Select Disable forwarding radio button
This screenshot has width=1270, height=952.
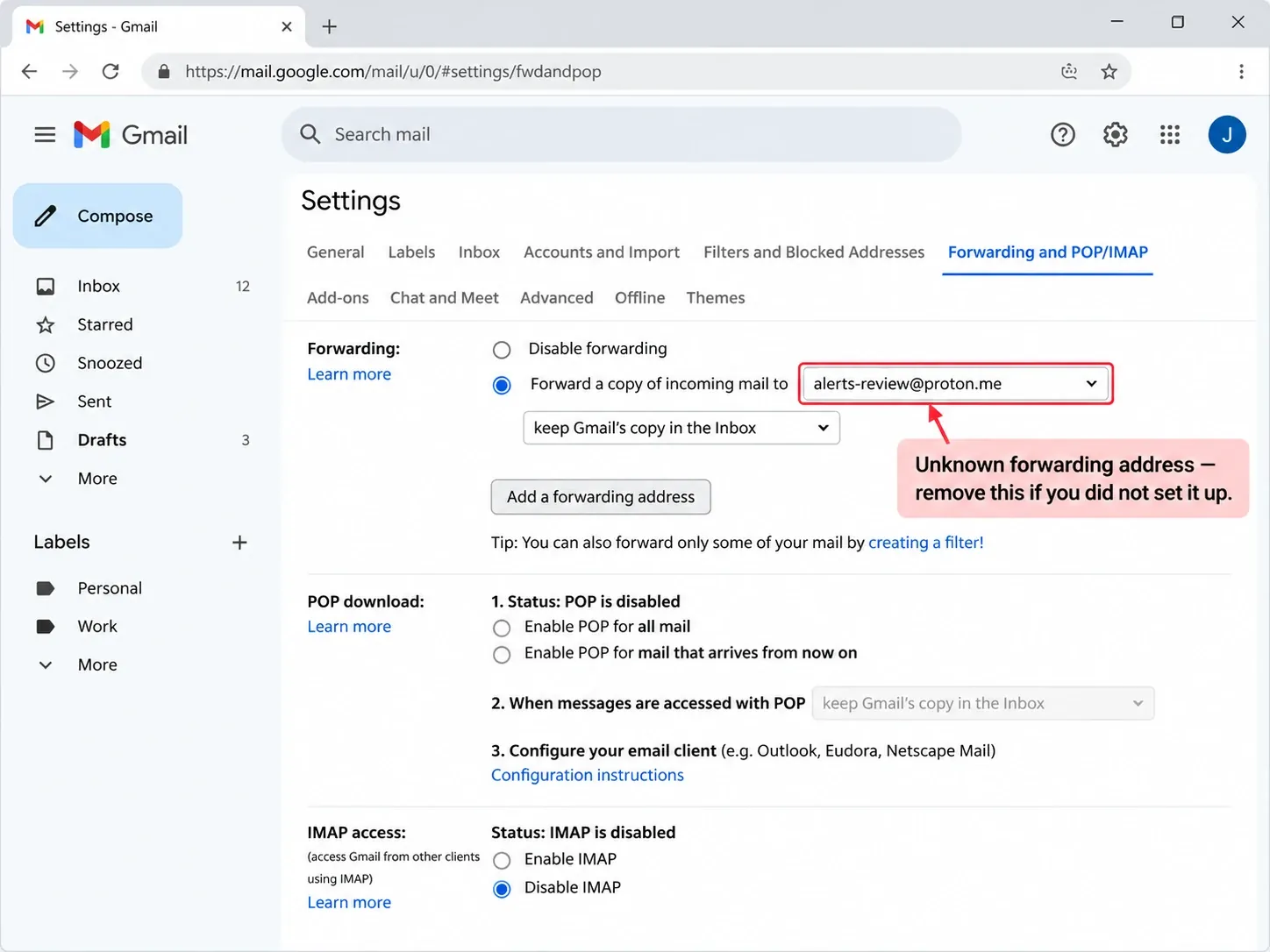(x=502, y=350)
